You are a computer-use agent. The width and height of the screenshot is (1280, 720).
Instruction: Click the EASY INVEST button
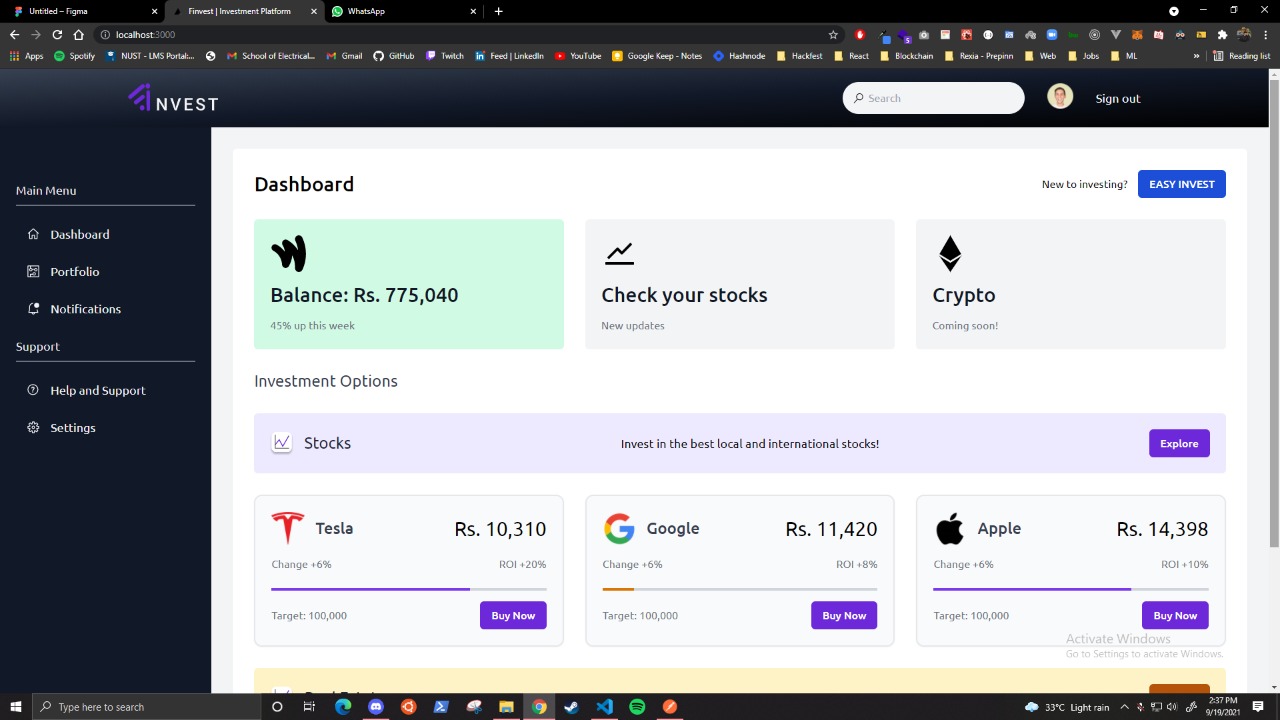[1182, 184]
